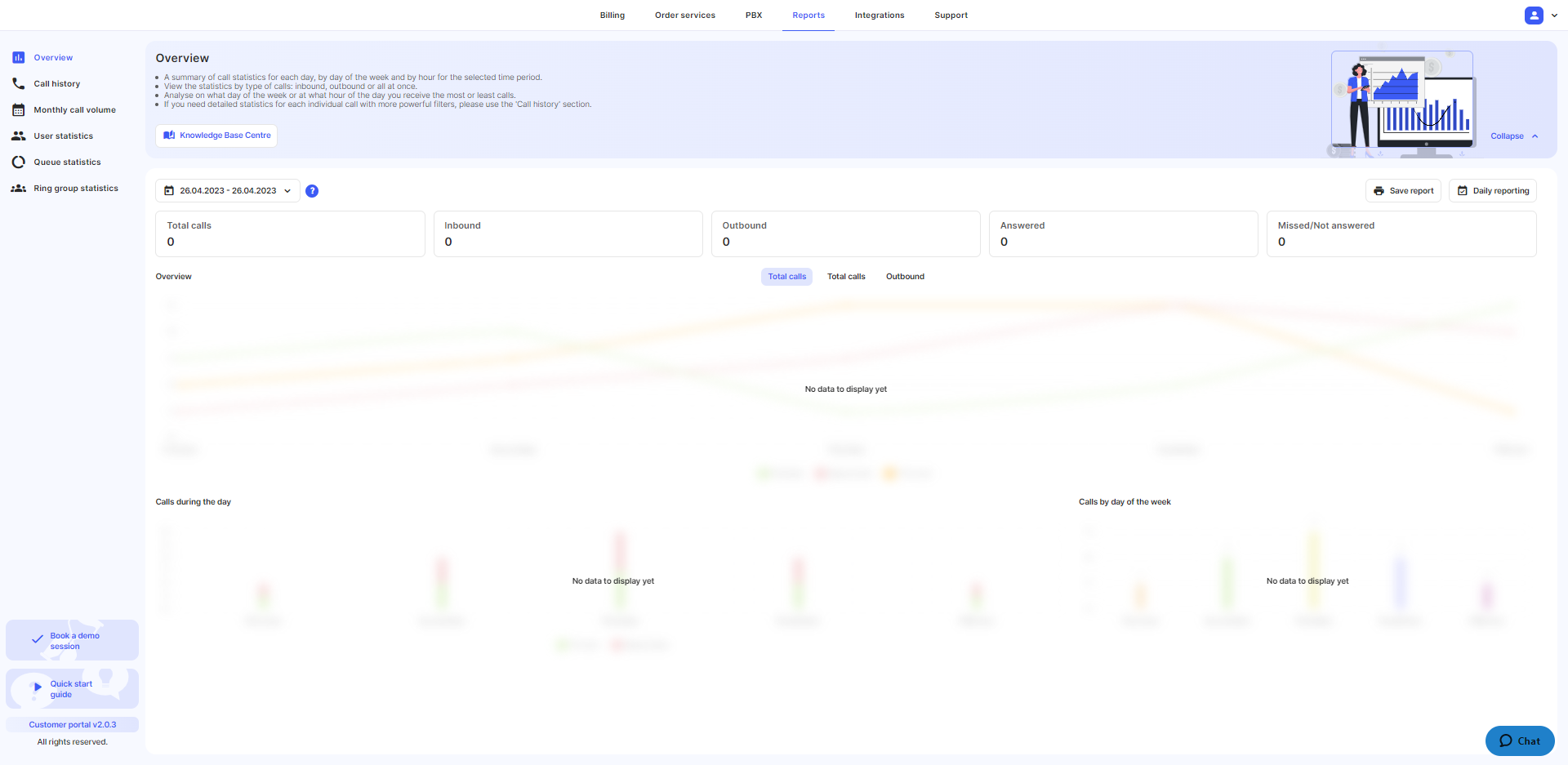Click Book a demo session card

(72, 640)
